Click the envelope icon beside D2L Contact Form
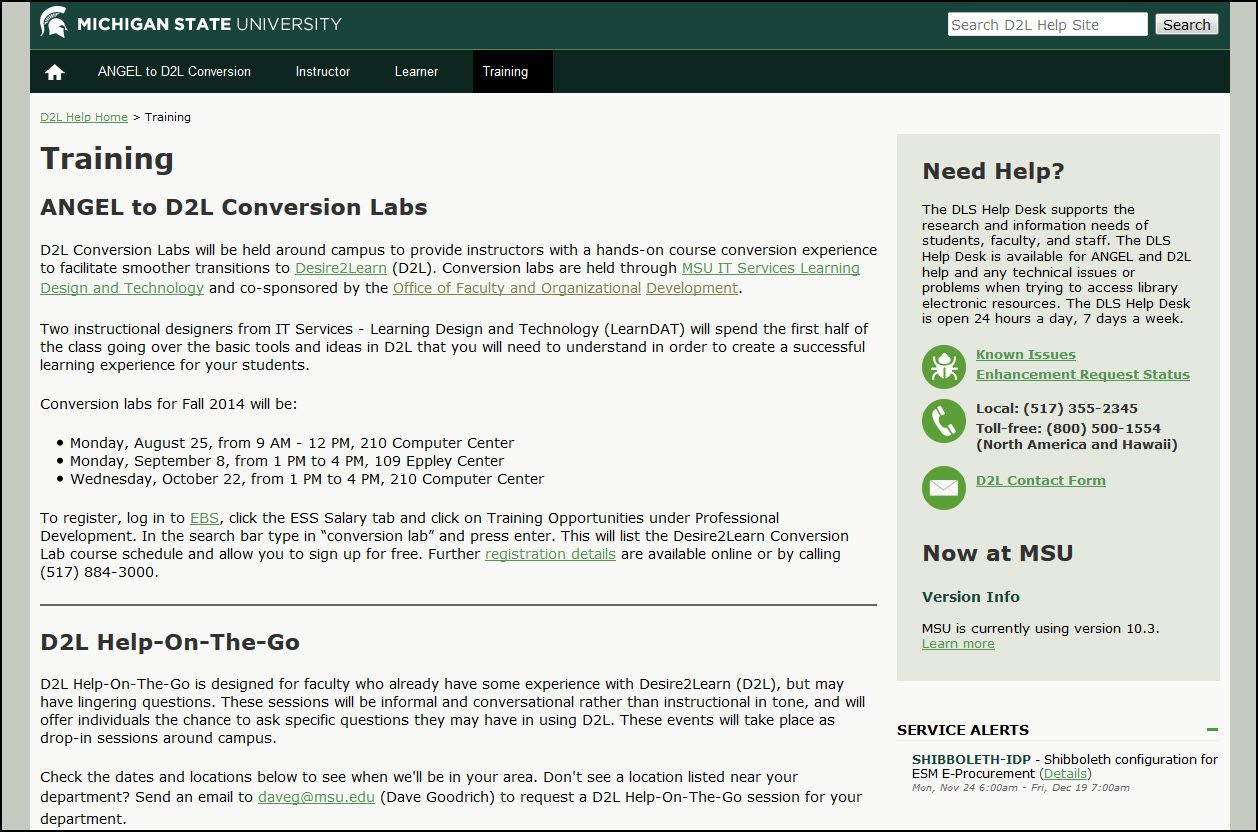This screenshot has width=1258, height=832. (x=943, y=488)
